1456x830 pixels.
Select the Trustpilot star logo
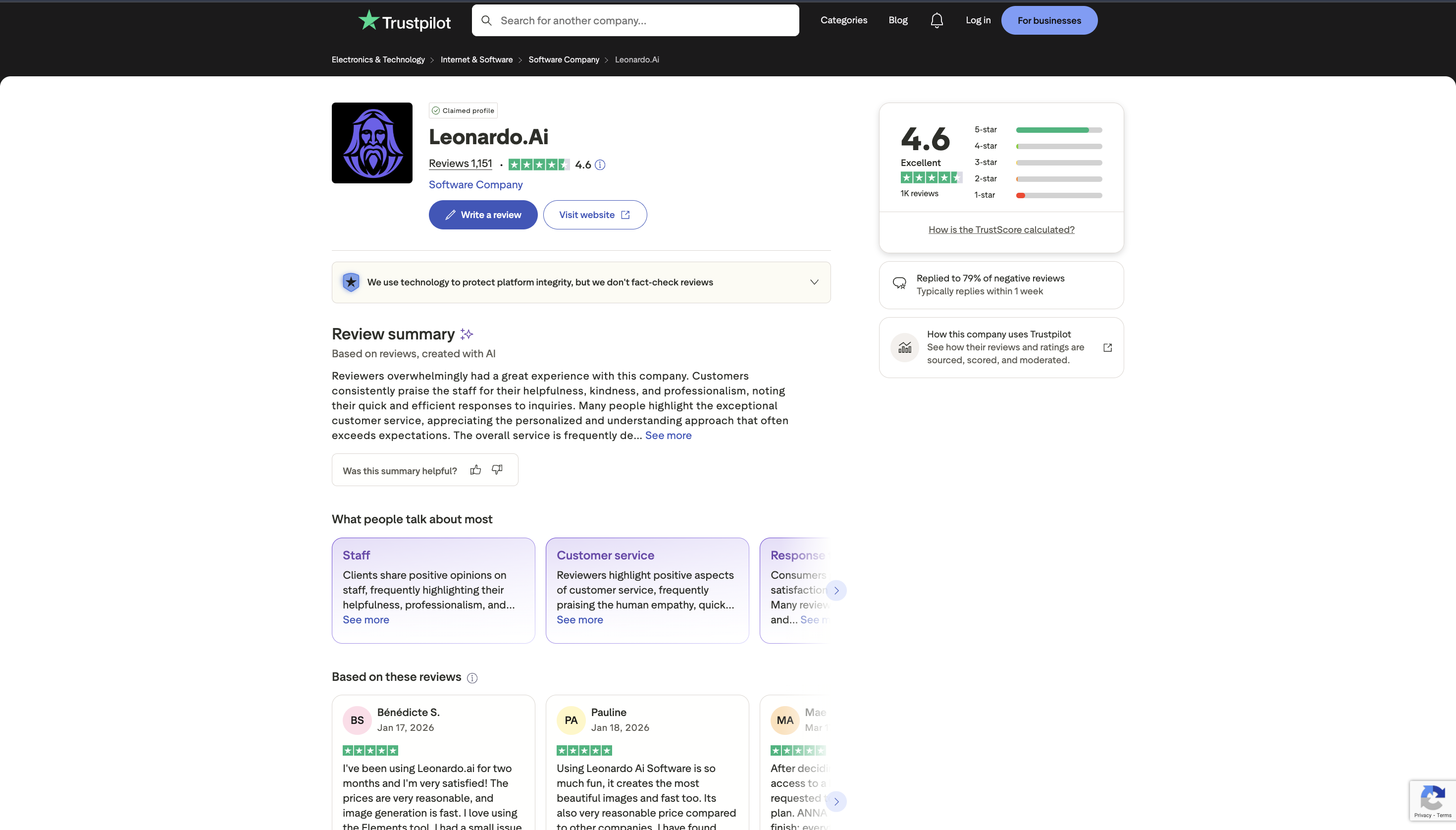pos(368,20)
